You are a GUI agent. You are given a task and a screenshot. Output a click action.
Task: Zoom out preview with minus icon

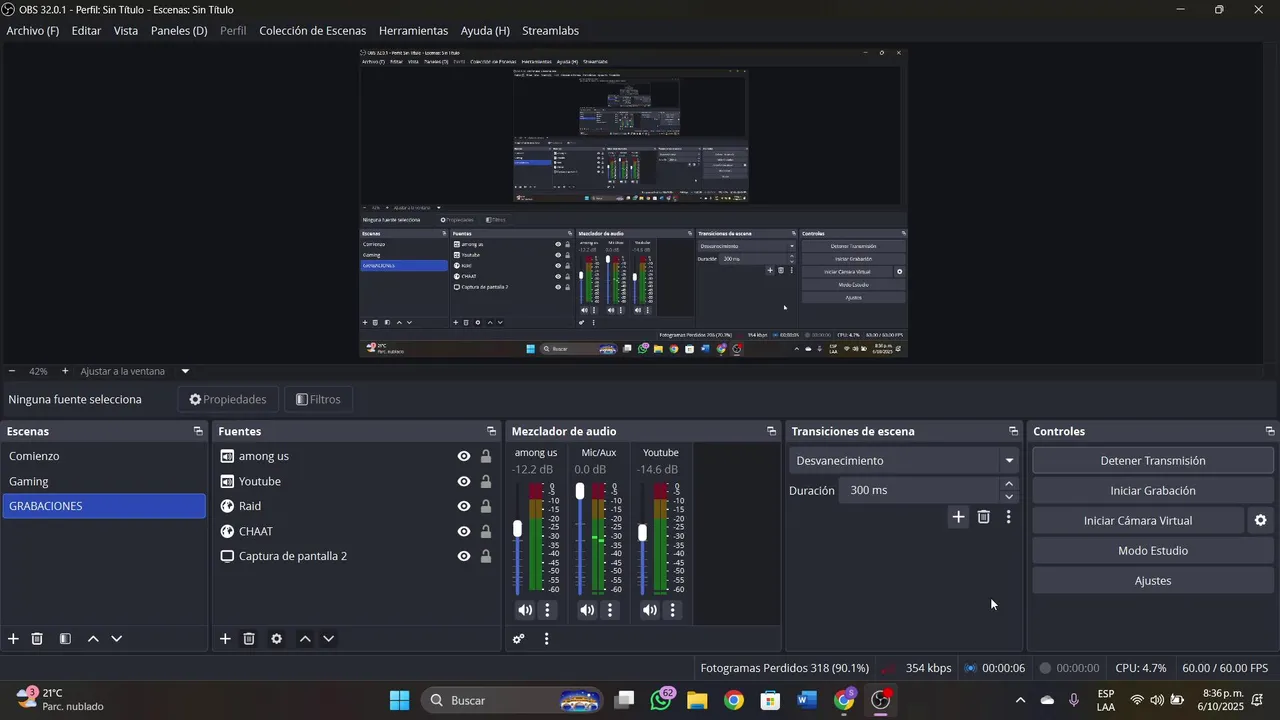click(x=12, y=371)
